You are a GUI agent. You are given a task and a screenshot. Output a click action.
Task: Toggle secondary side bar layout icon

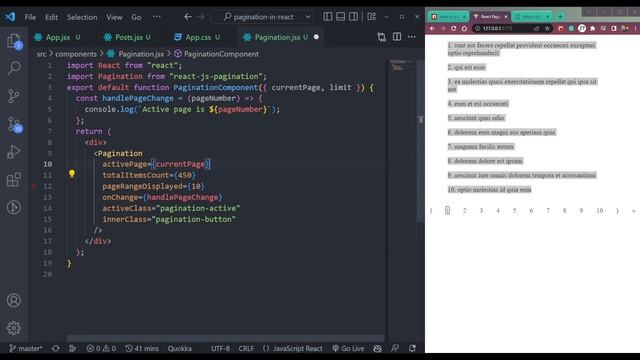(x=353, y=17)
